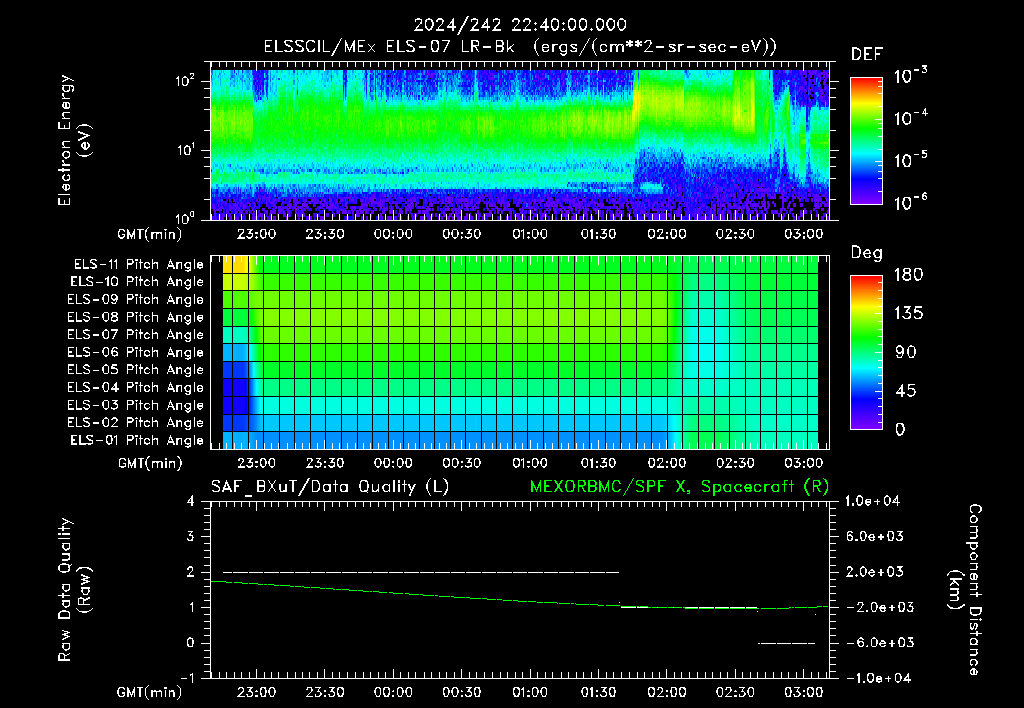Click the 45 value on Deg scale
This screenshot has height=708, width=1024.
tap(904, 391)
